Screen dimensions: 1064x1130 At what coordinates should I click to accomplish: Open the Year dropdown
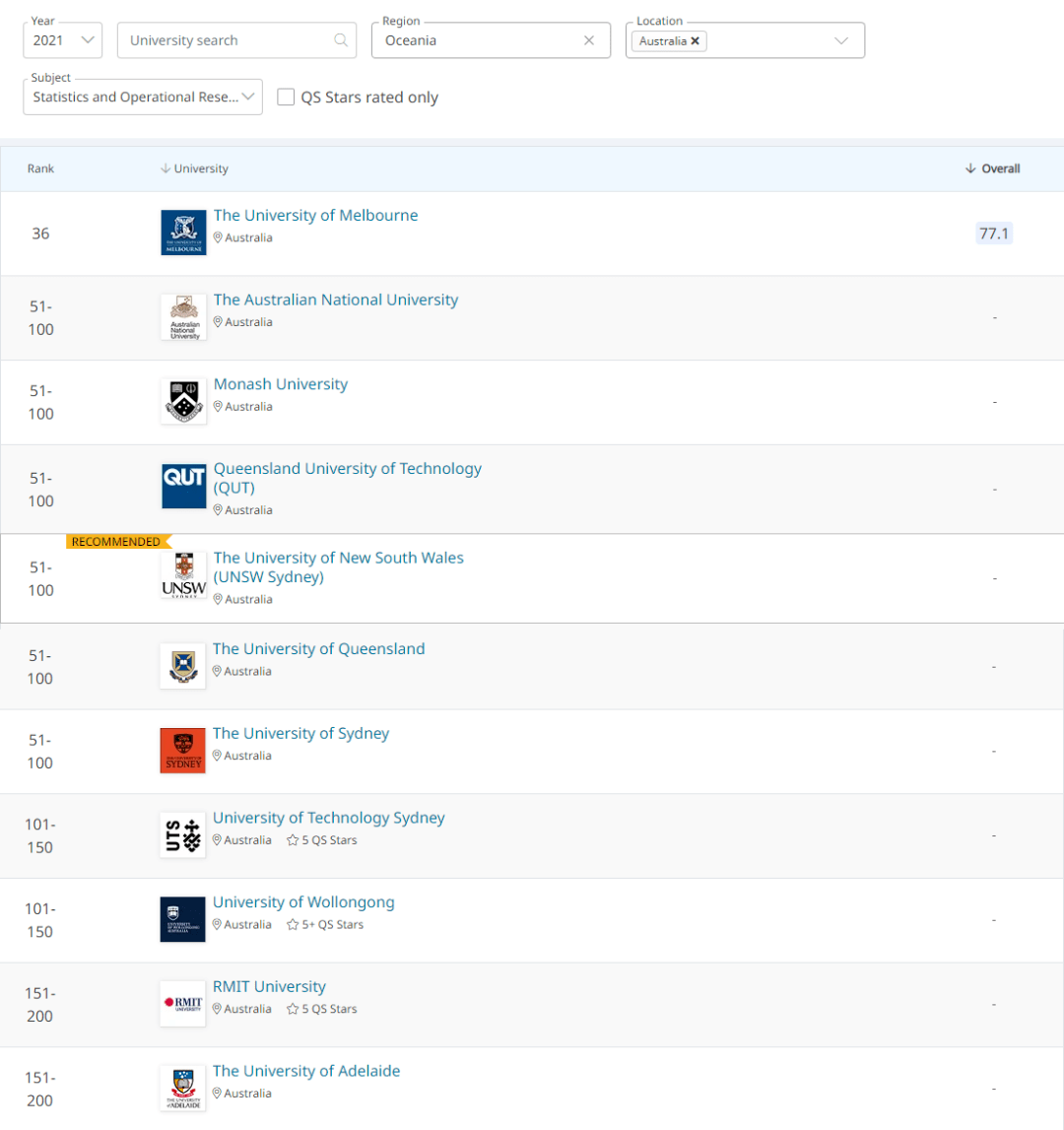[63, 40]
